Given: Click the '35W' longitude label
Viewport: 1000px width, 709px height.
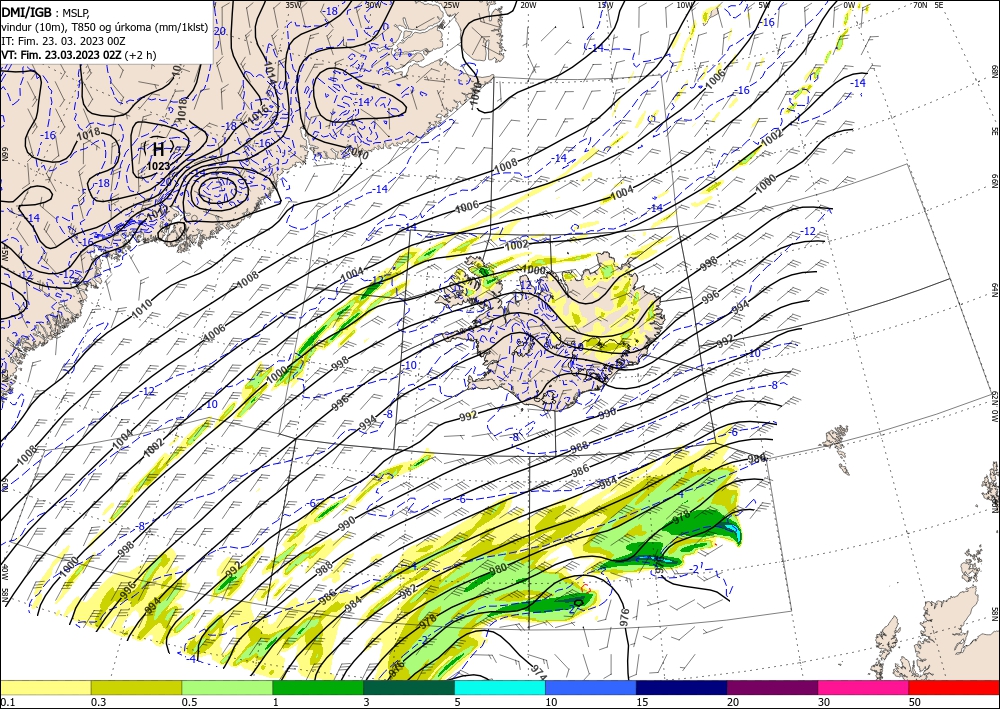Looking at the screenshot, I should coord(293,5).
